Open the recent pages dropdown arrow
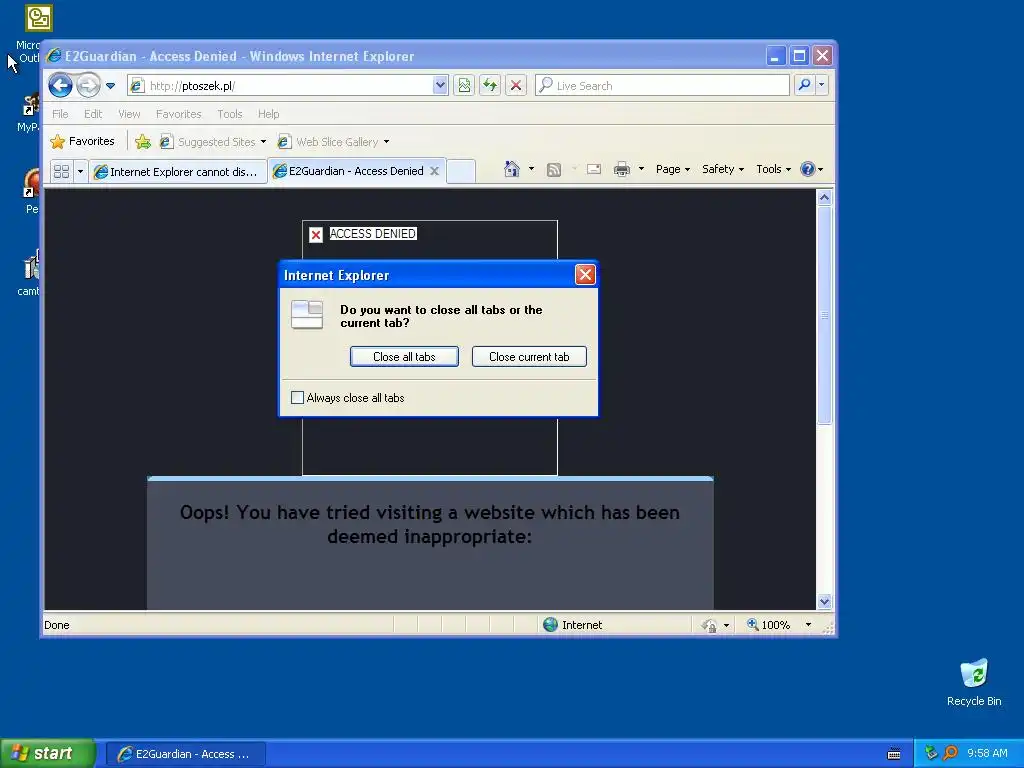This screenshot has height=768, width=1024. (110, 86)
